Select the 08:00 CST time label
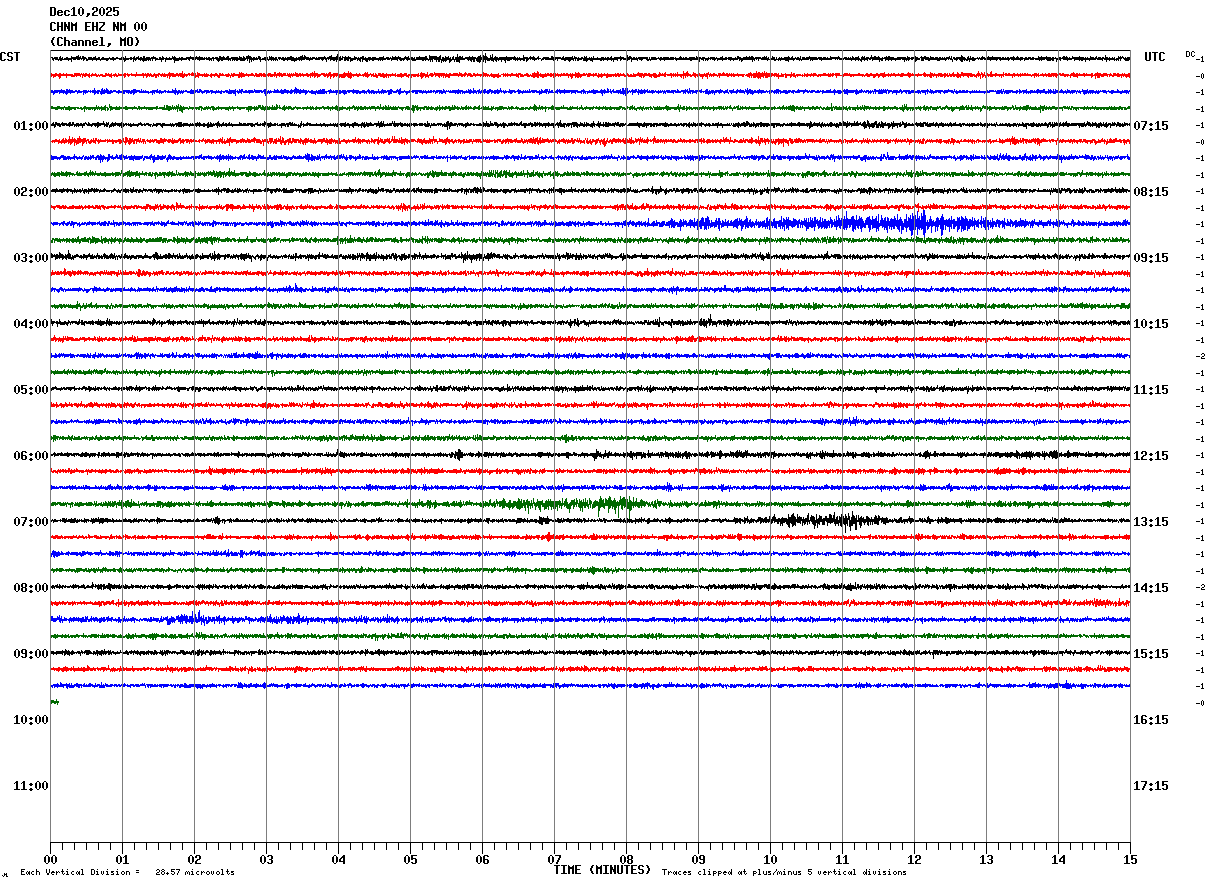This screenshot has width=1210, height=886. point(30,587)
